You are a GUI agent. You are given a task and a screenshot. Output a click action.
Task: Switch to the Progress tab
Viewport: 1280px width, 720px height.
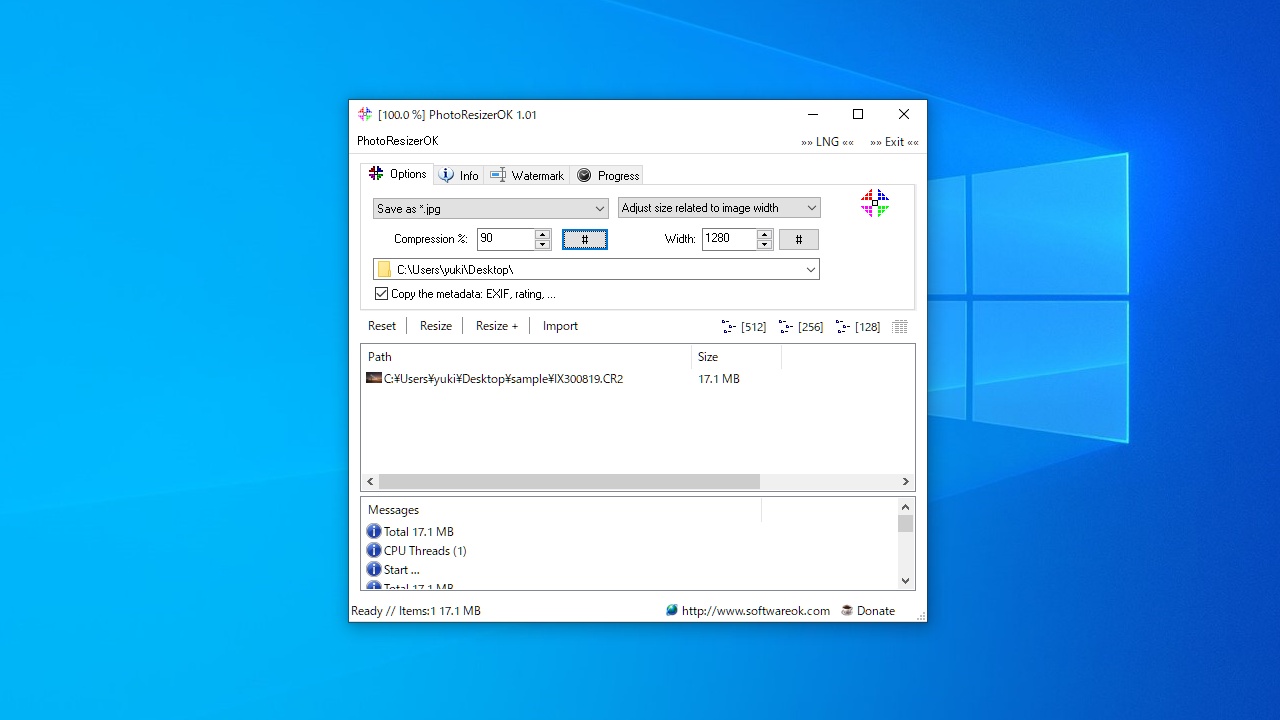607,175
